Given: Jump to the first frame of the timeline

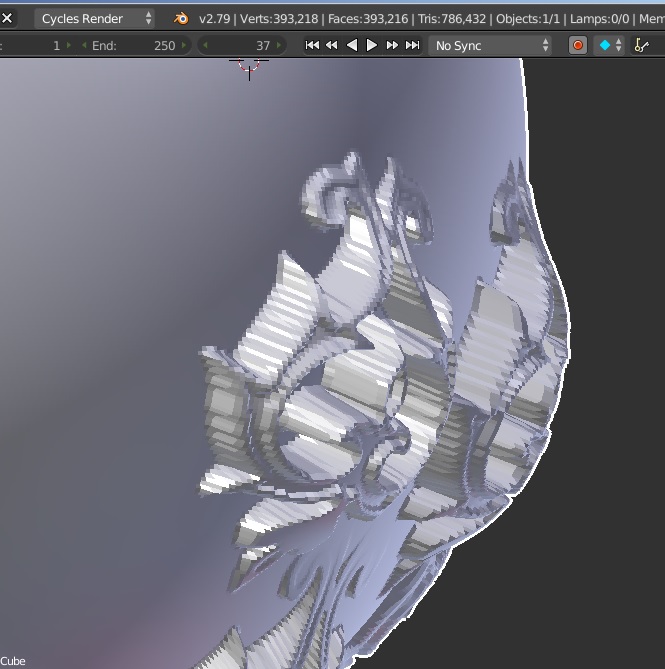Looking at the screenshot, I should [312, 45].
